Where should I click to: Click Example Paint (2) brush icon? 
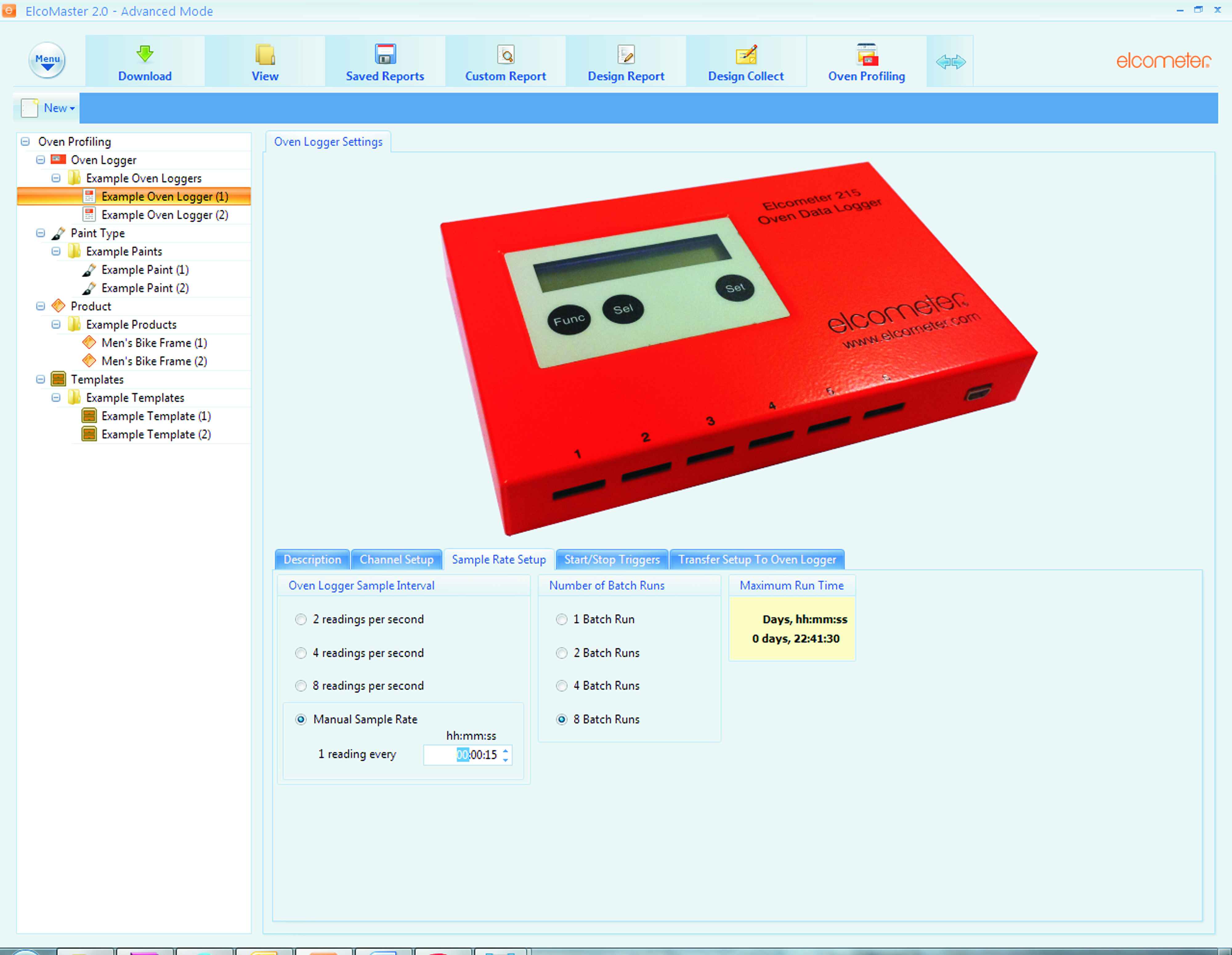[89, 288]
